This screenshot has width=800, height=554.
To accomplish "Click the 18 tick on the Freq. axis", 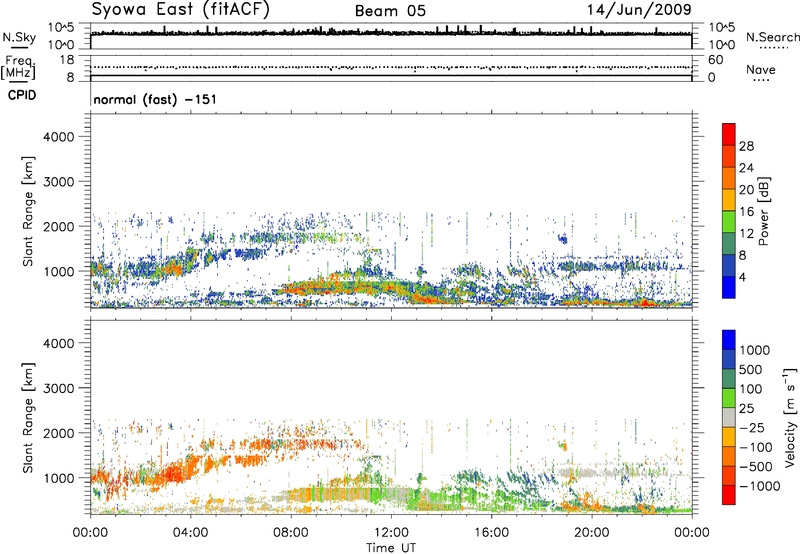I will coord(67,60).
